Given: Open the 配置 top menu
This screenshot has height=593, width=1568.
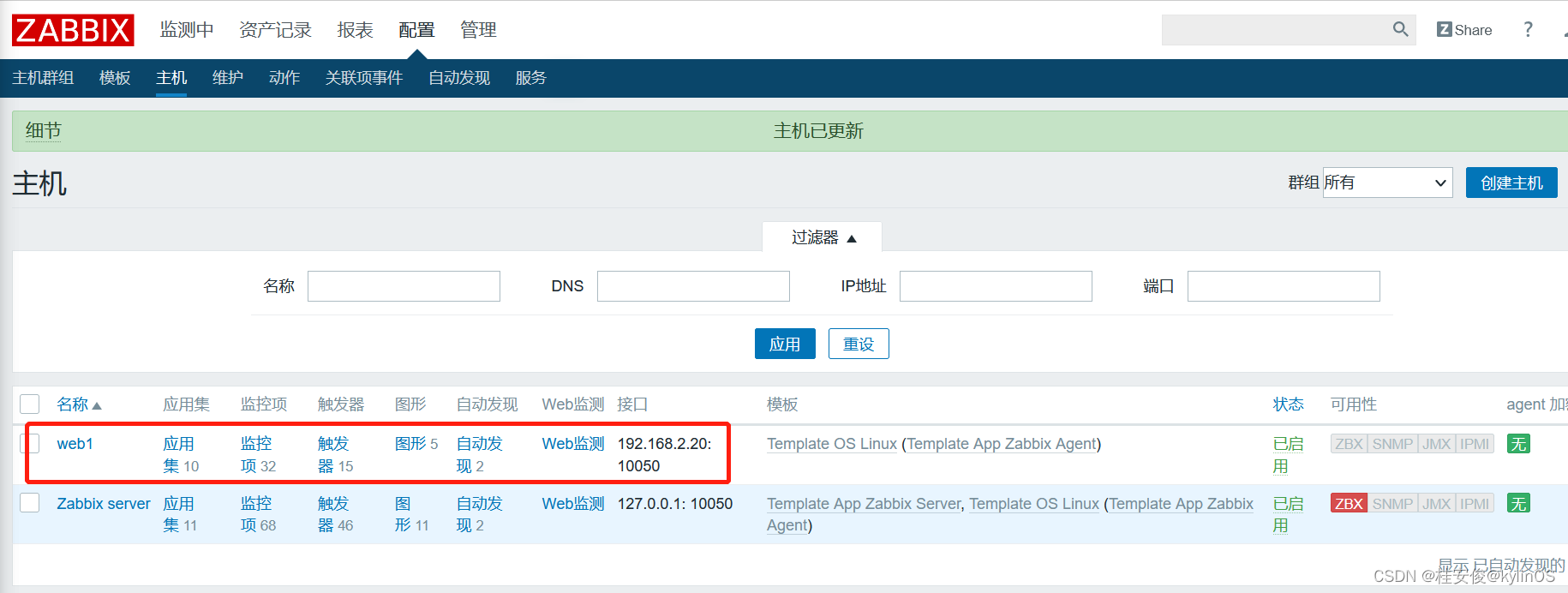Looking at the screenshot, I should coord(416,30).
